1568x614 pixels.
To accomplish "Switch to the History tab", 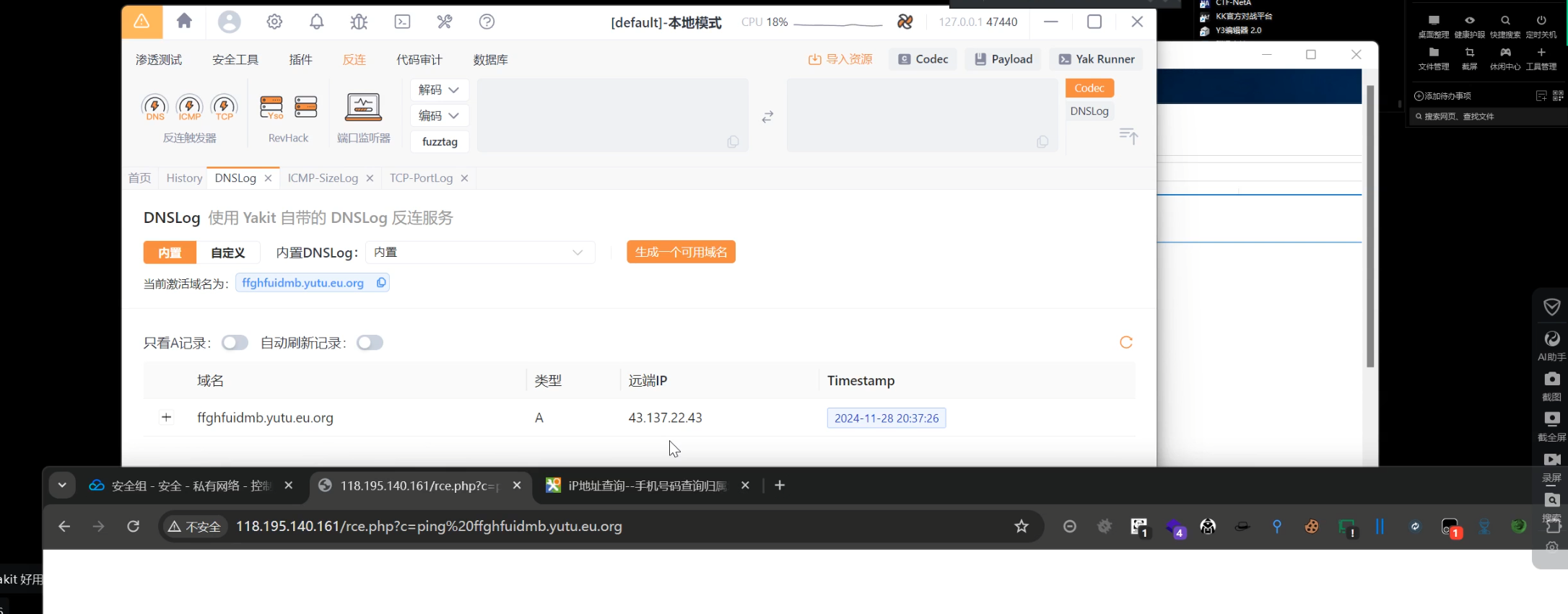I will pos(184,177).
